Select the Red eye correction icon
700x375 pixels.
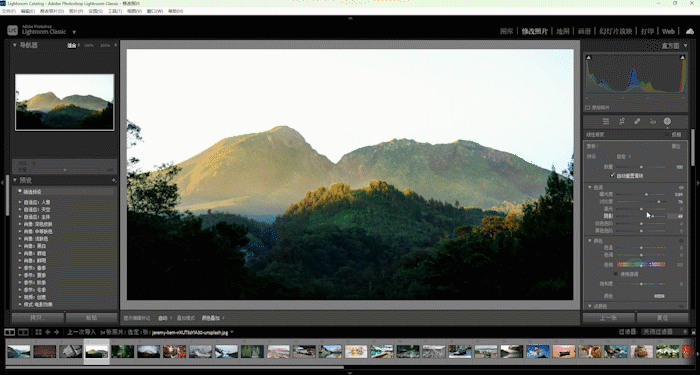click(x=653, y=121)
